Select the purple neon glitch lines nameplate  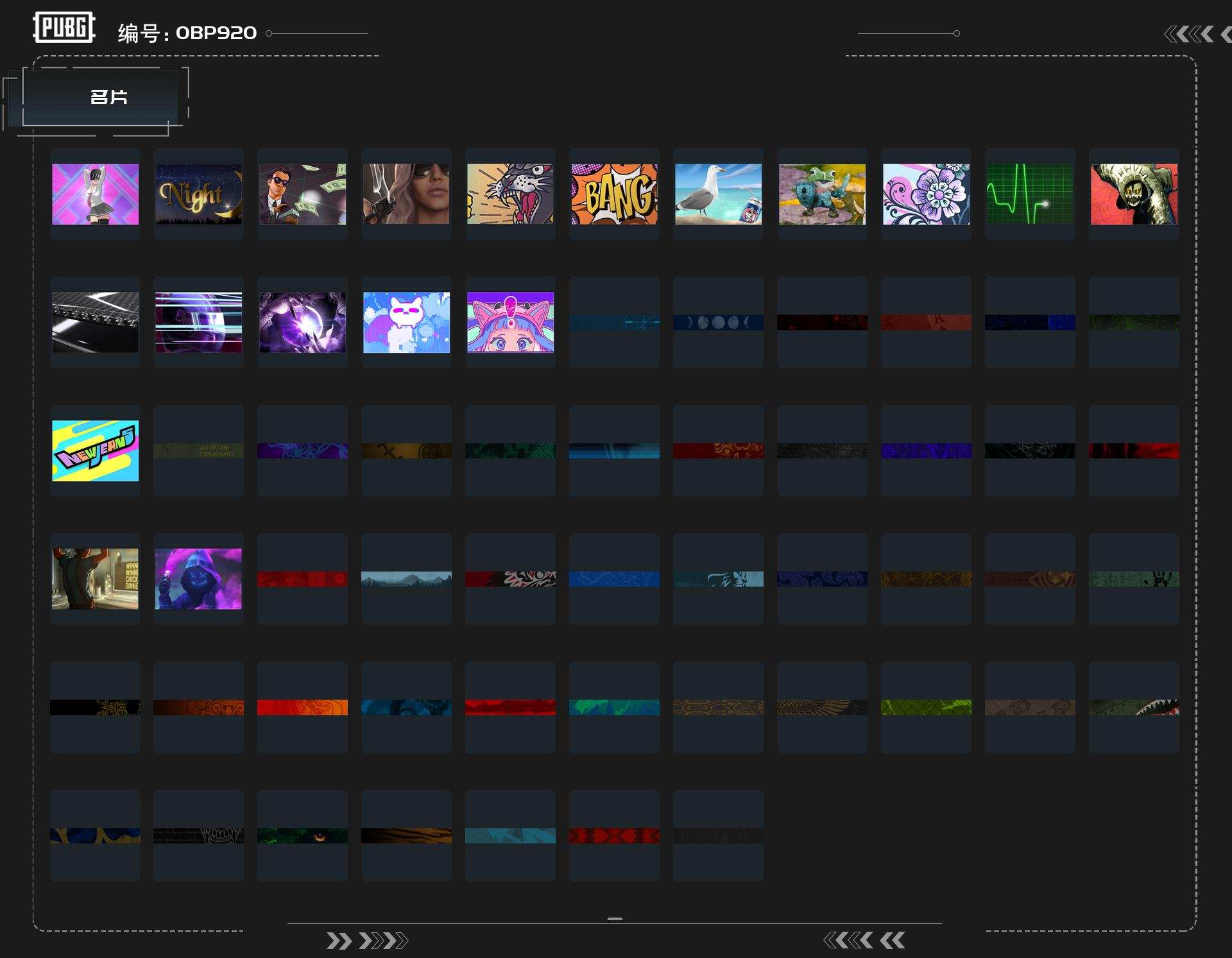pyautogui.click(x=199, y=322)
